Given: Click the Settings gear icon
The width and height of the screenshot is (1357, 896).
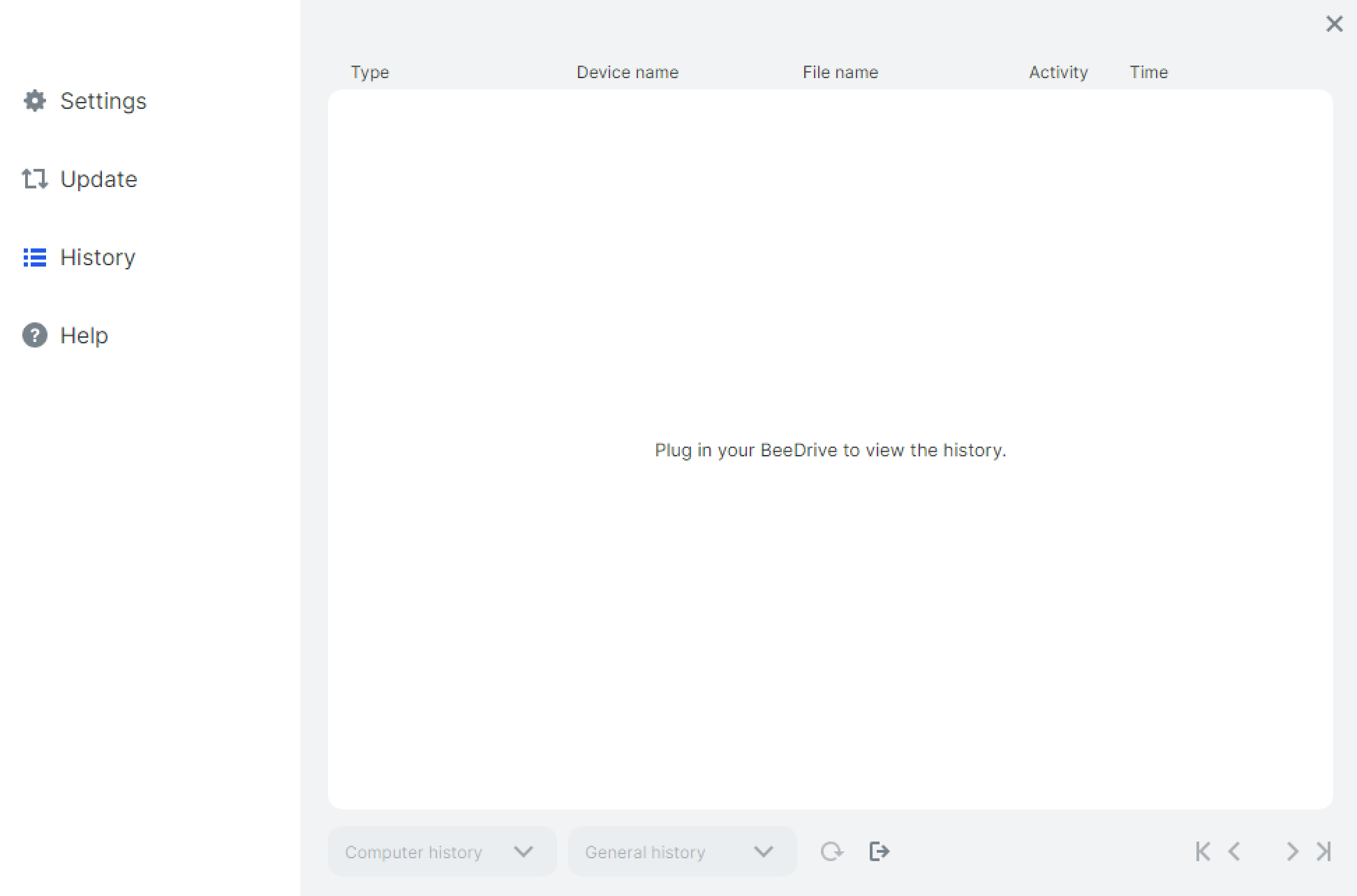Looking at the screenshot, I should [35, 101].
